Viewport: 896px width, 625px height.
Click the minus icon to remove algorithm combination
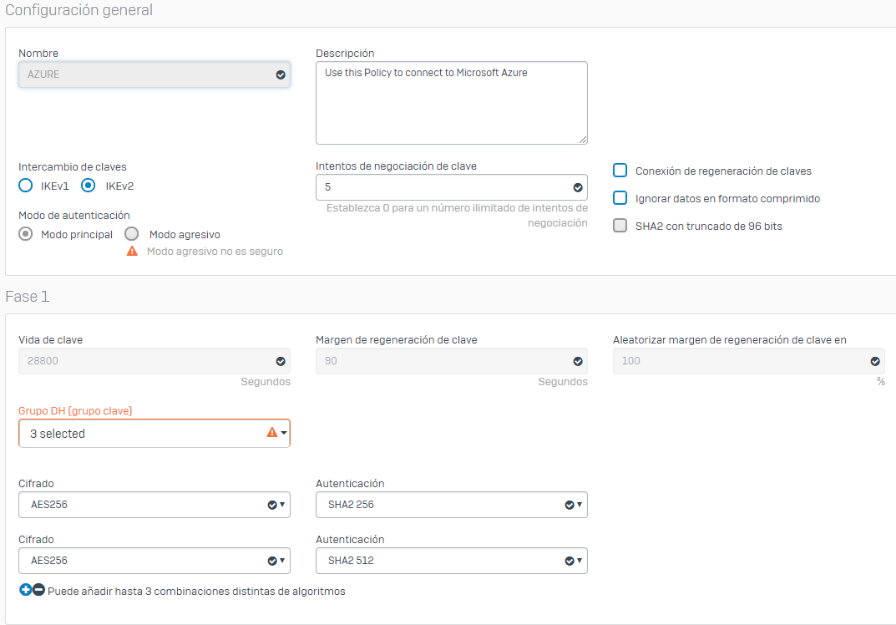pyautogui.click(x=38, y=590)
